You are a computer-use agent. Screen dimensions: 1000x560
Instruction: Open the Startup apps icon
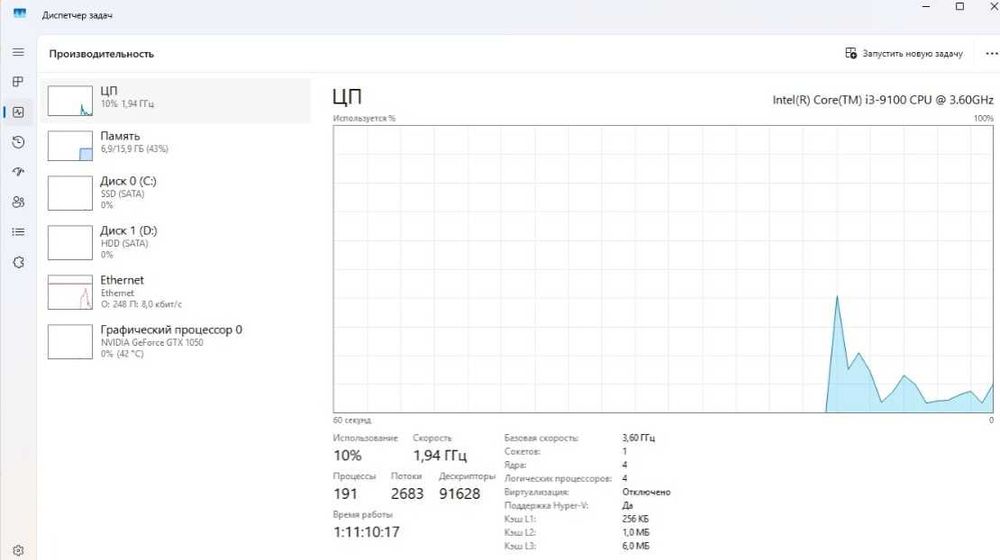[18, 172]
